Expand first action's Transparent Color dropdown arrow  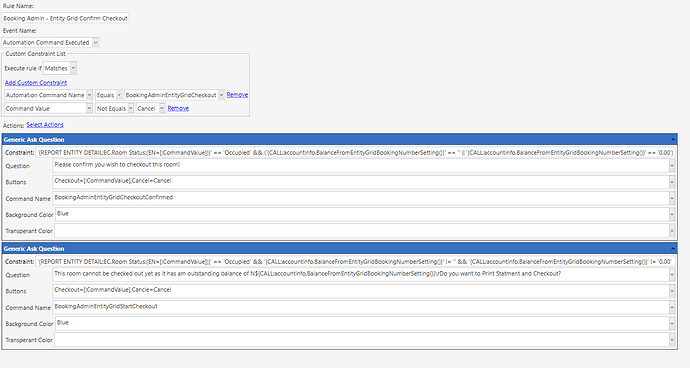pos(672,231)
